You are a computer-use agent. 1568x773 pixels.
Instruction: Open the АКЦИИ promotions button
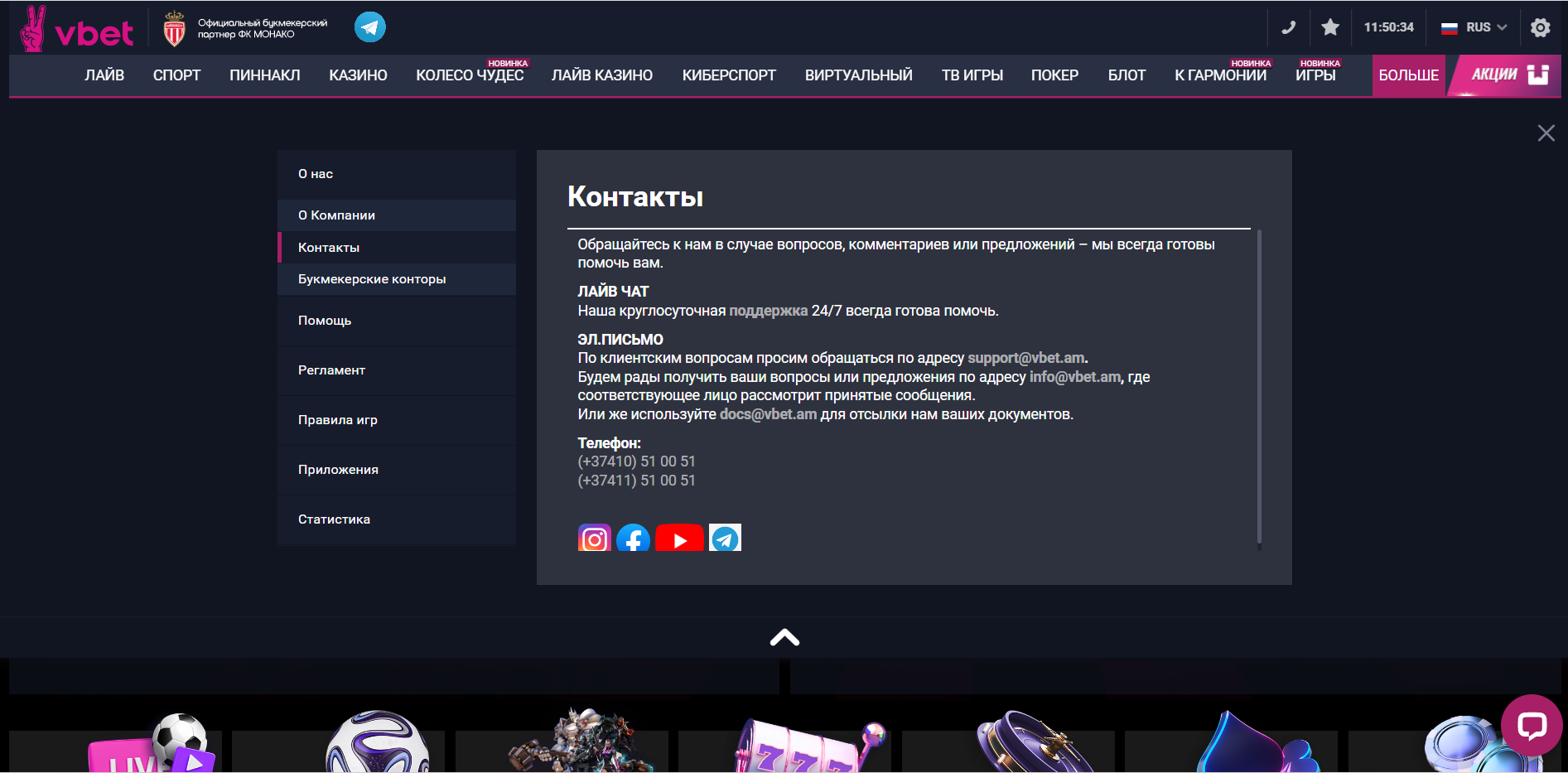coord(1506,75)
